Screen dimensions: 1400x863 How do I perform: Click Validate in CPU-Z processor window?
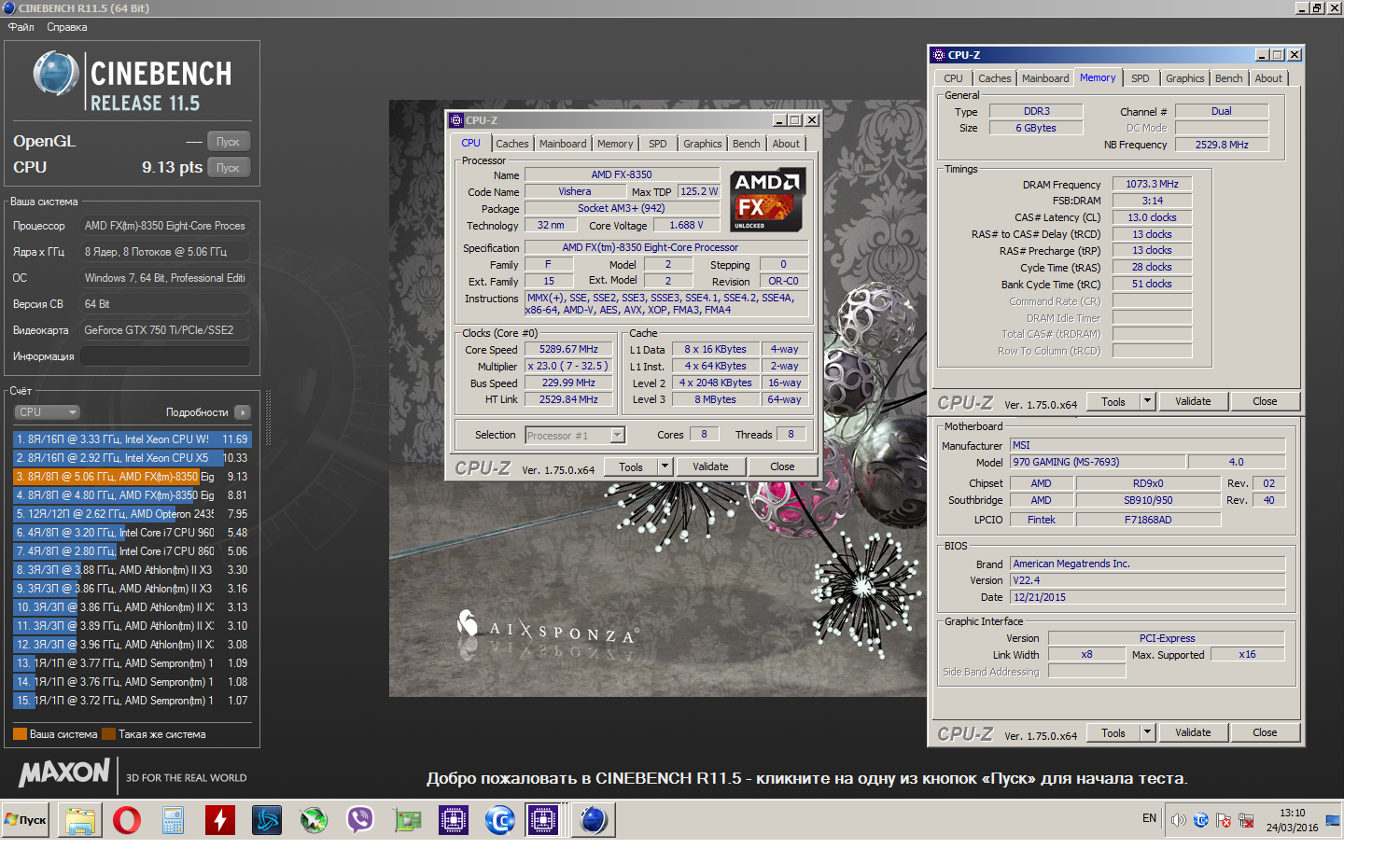pos(710,466)
